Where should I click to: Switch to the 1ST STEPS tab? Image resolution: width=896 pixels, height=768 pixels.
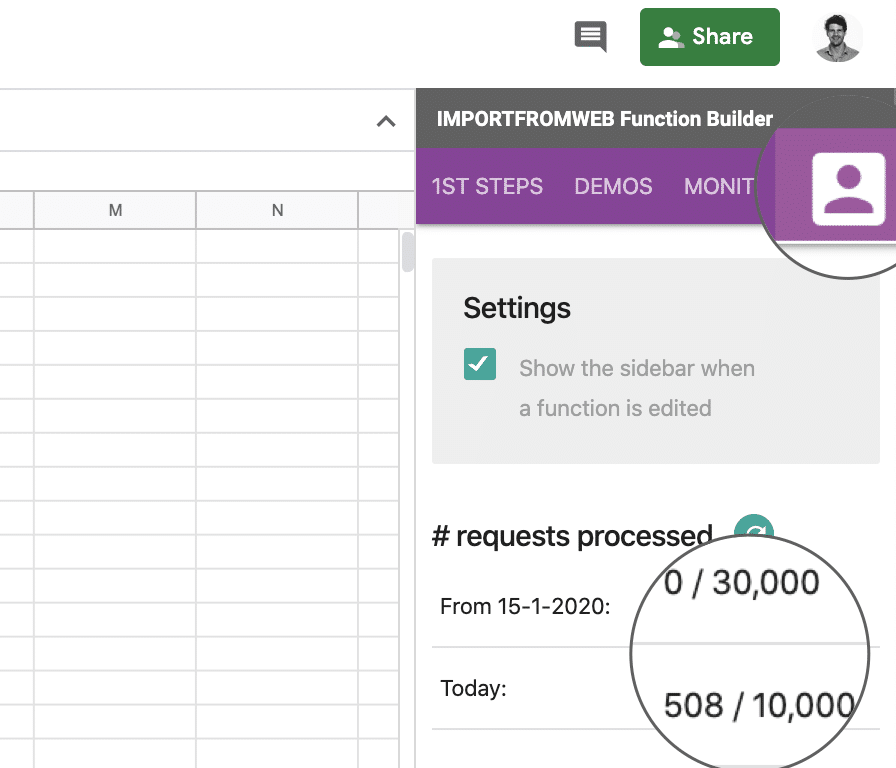click(487, 186)
